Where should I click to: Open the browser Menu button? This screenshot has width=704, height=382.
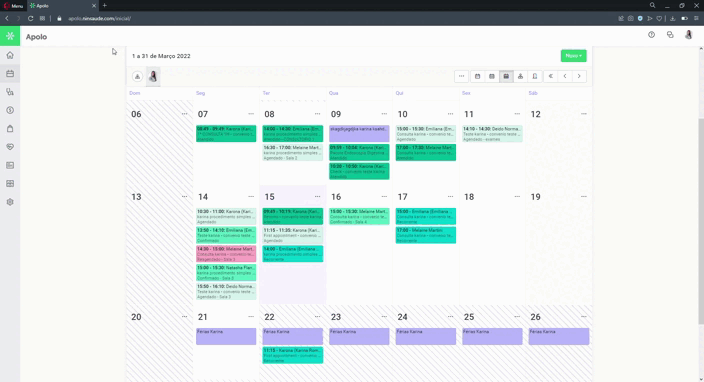[x=13, y=6]
